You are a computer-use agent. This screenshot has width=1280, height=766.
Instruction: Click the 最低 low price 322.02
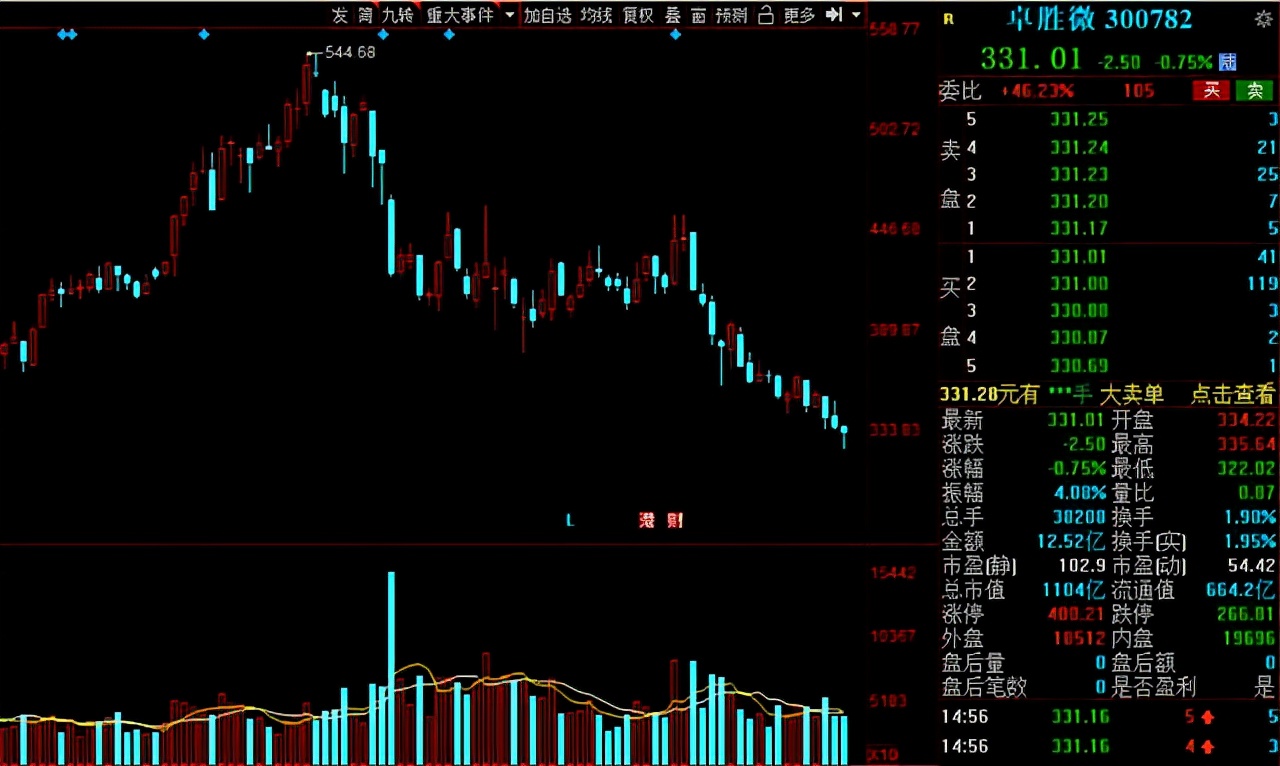1246,469
